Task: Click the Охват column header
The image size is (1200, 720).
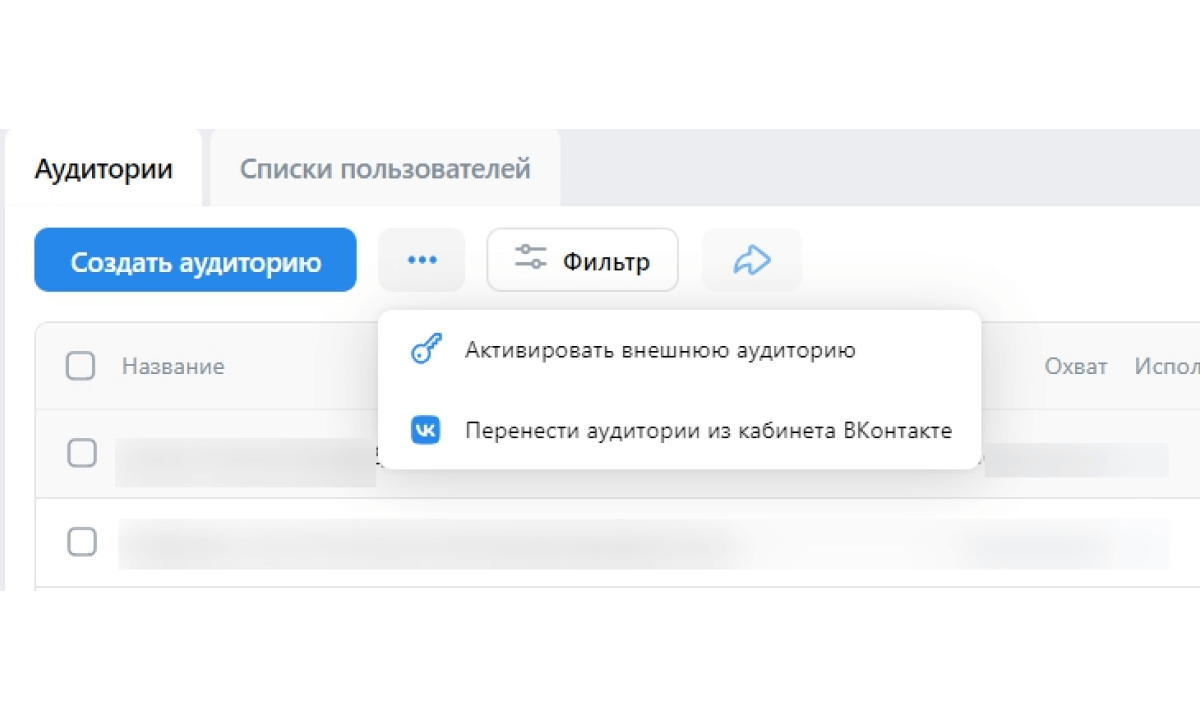Action: click(1076, 366)
